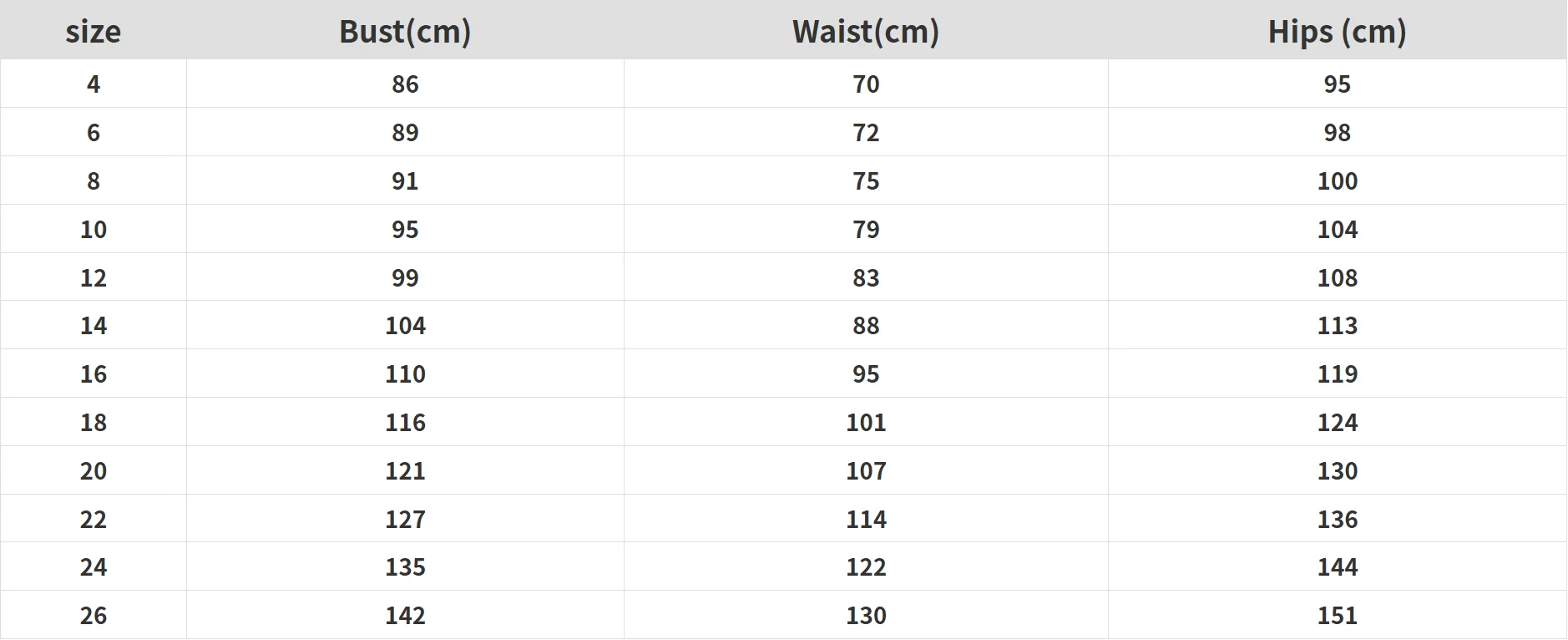Select size 4 row label

[94, 84]
